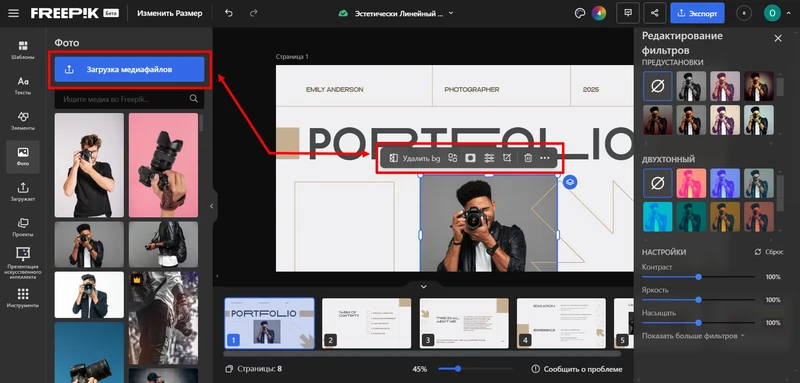Open the hamburger main menu
Viewport: 800px width, 383px height.
[13, 13]
